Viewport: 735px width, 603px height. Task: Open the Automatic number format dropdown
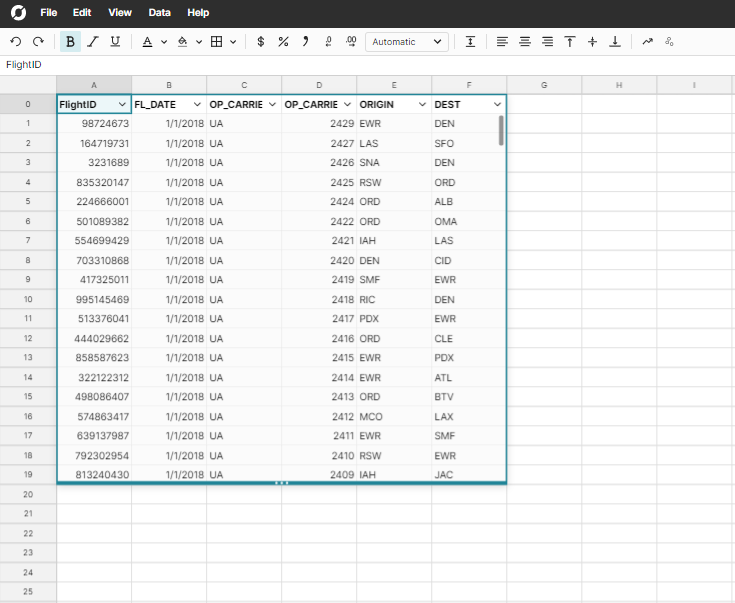(x=407, y=41)
